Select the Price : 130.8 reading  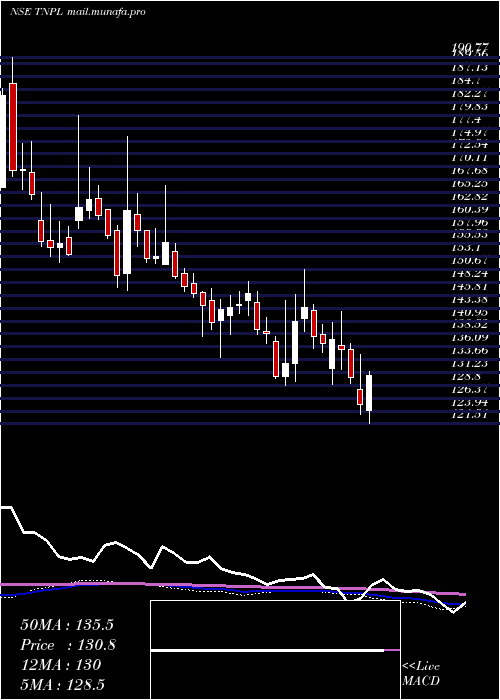pyautogui.click(x=68, y=645)
